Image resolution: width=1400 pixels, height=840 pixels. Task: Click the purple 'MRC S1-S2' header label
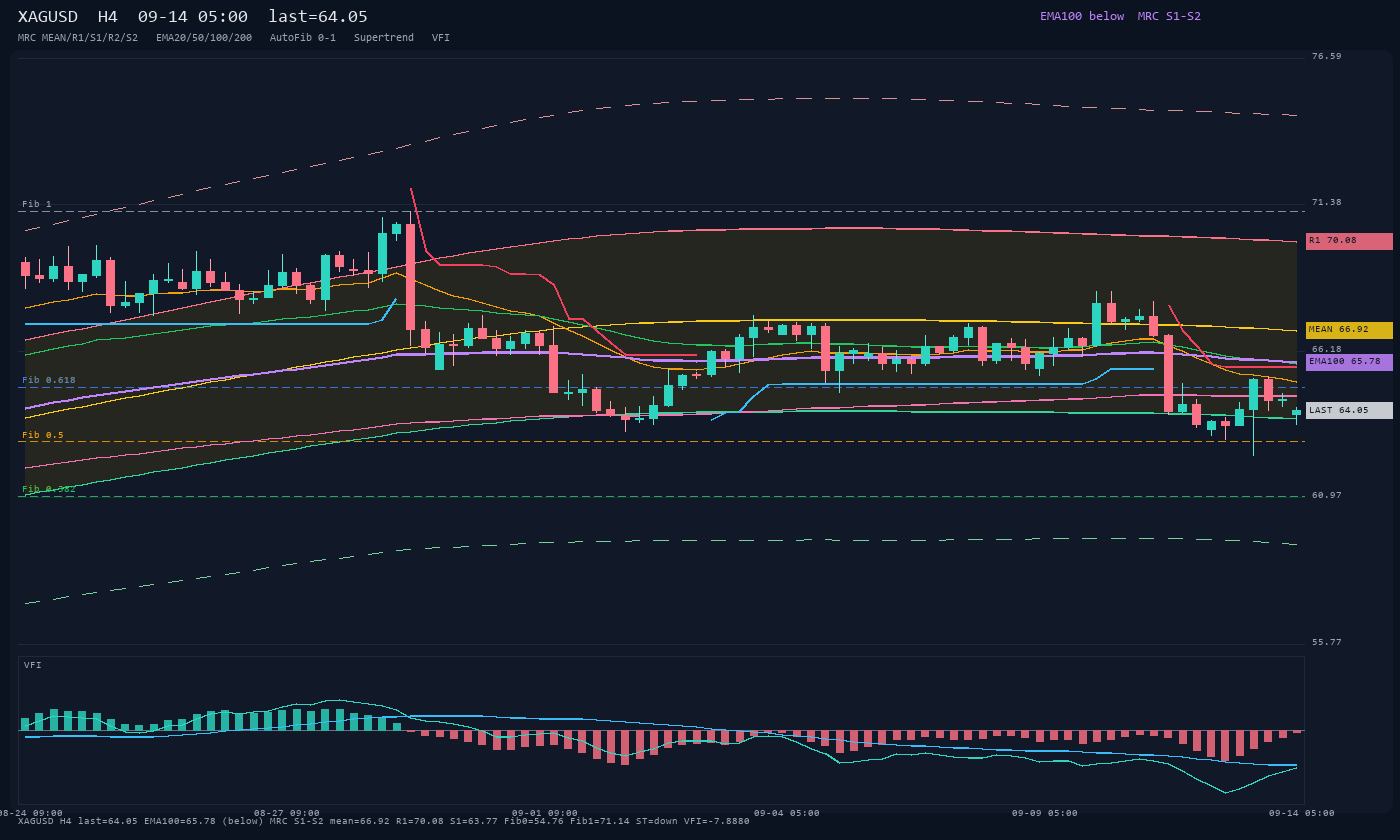point(1169,16)
